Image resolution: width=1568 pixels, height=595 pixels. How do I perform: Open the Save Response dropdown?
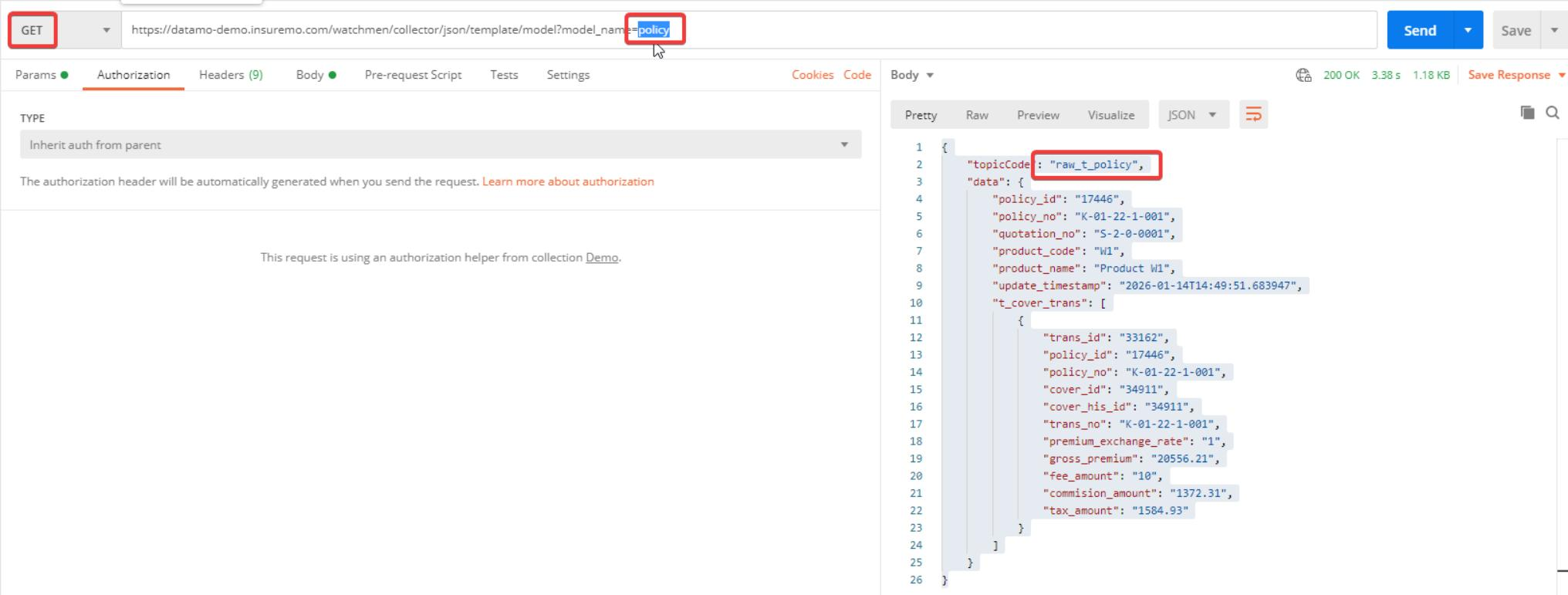click(1516, 75)
